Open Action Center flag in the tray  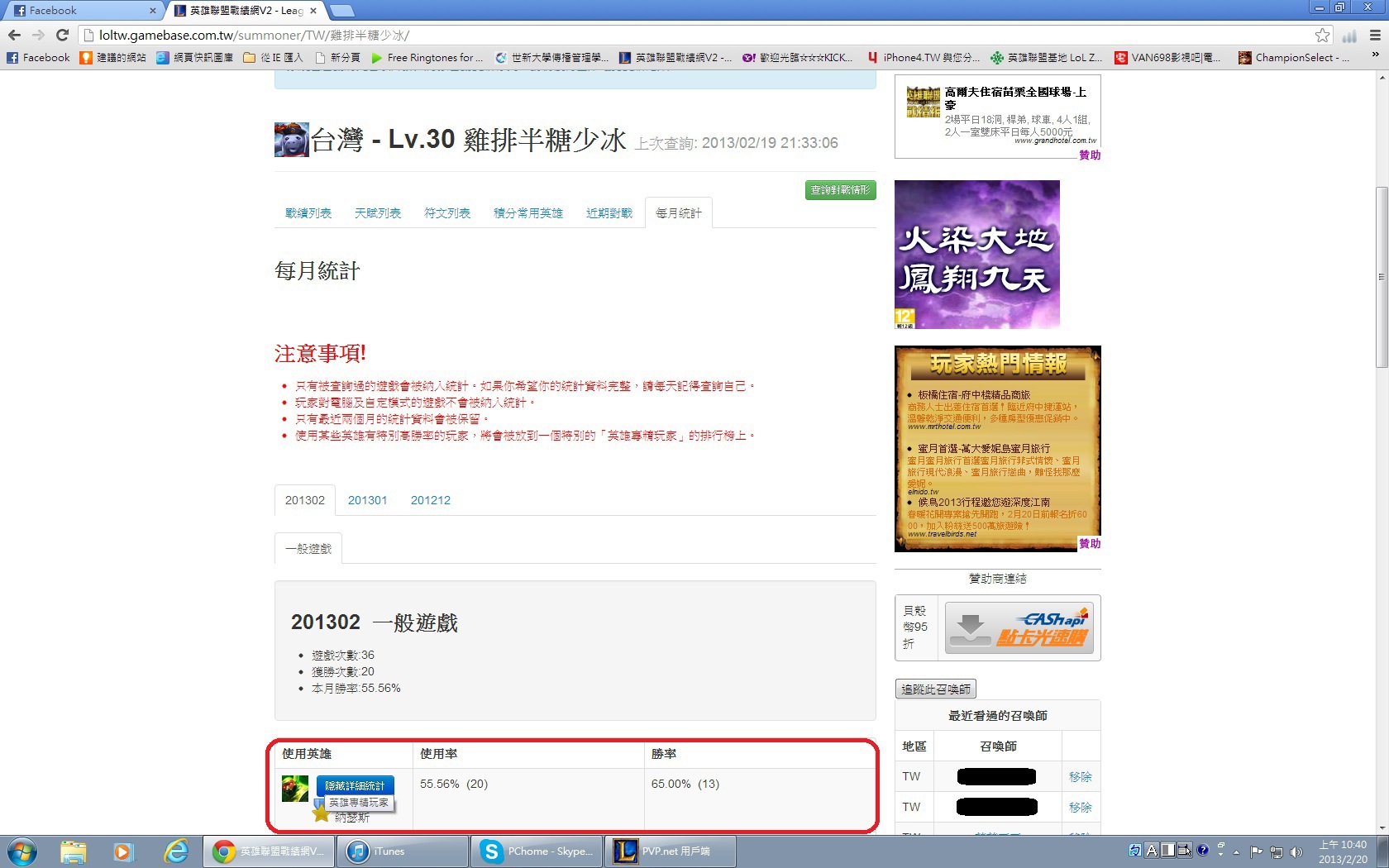click(1257, 851)
